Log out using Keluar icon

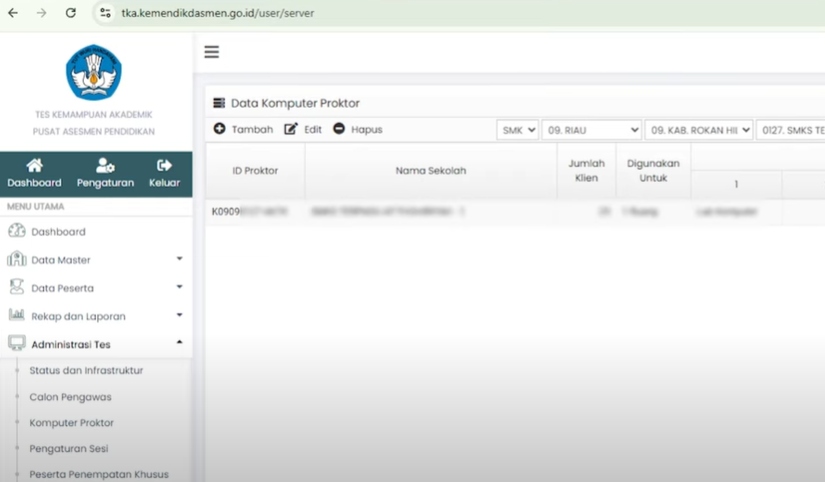click(x=164, y=165)
